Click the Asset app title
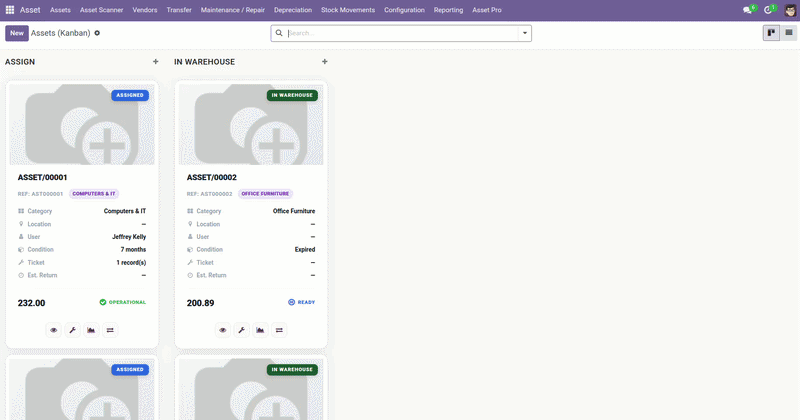The image size is (800, 420). click(x=30, y=10)
